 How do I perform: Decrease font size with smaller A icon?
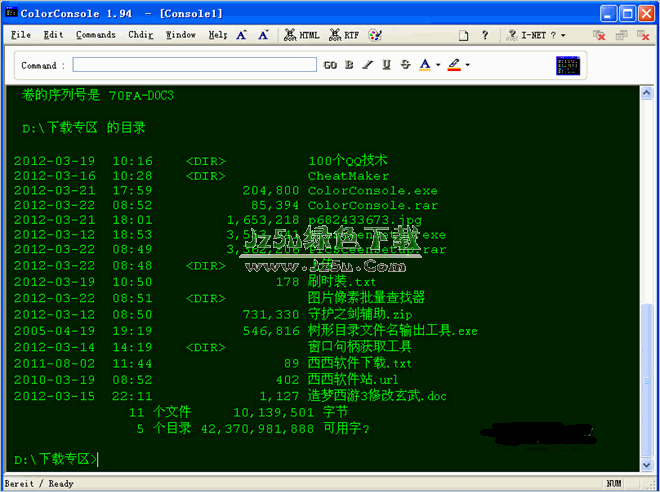click(x=263, y=35)
